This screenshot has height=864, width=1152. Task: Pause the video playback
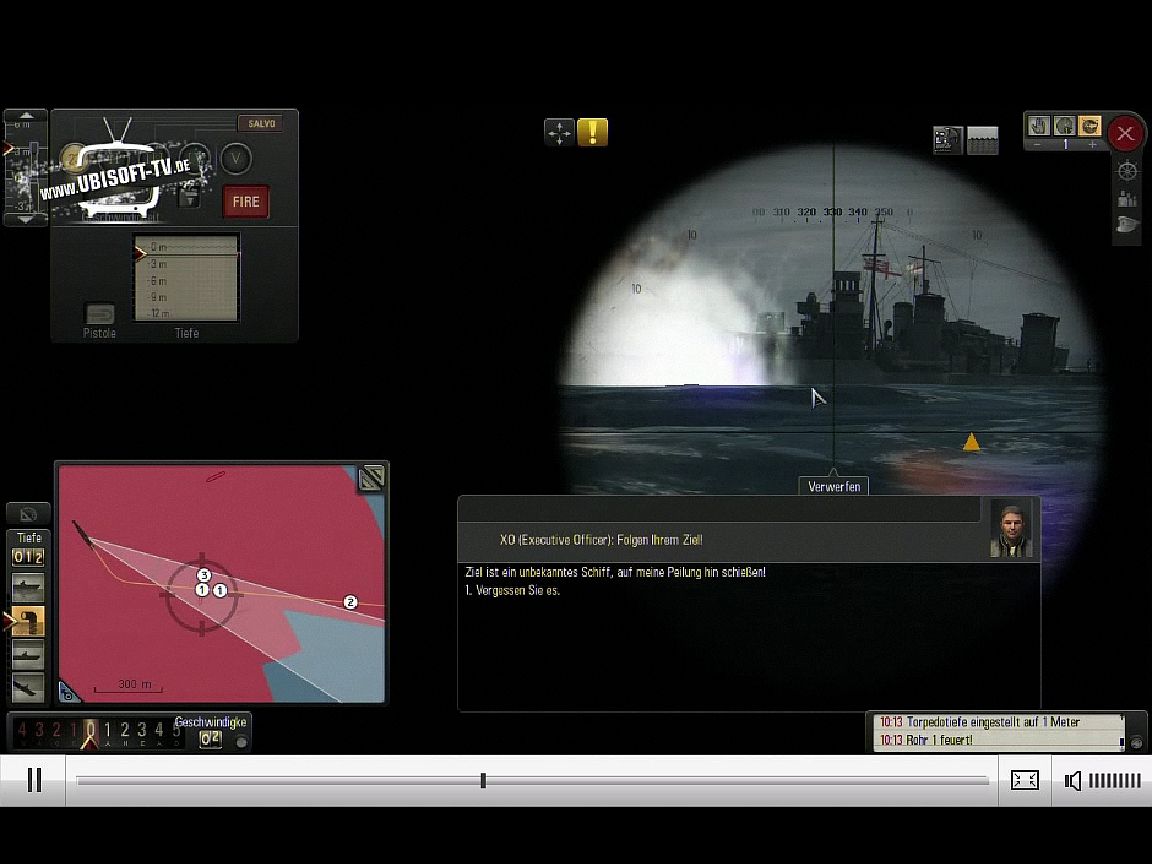point(34,780)
